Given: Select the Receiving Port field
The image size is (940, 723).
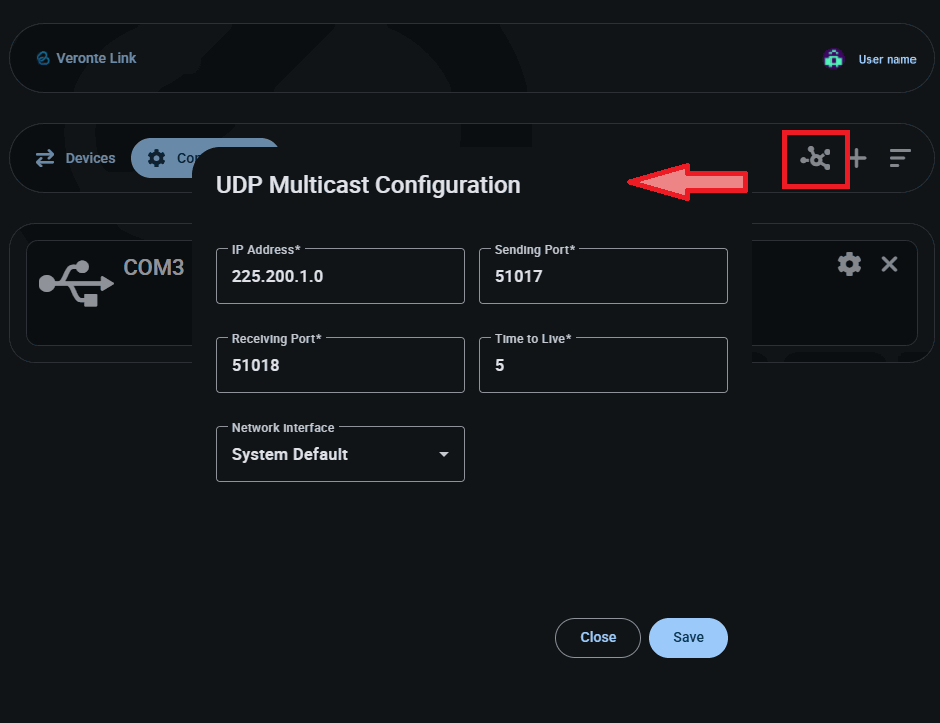Looking at the screenshot, I should (x=340, y=366).
